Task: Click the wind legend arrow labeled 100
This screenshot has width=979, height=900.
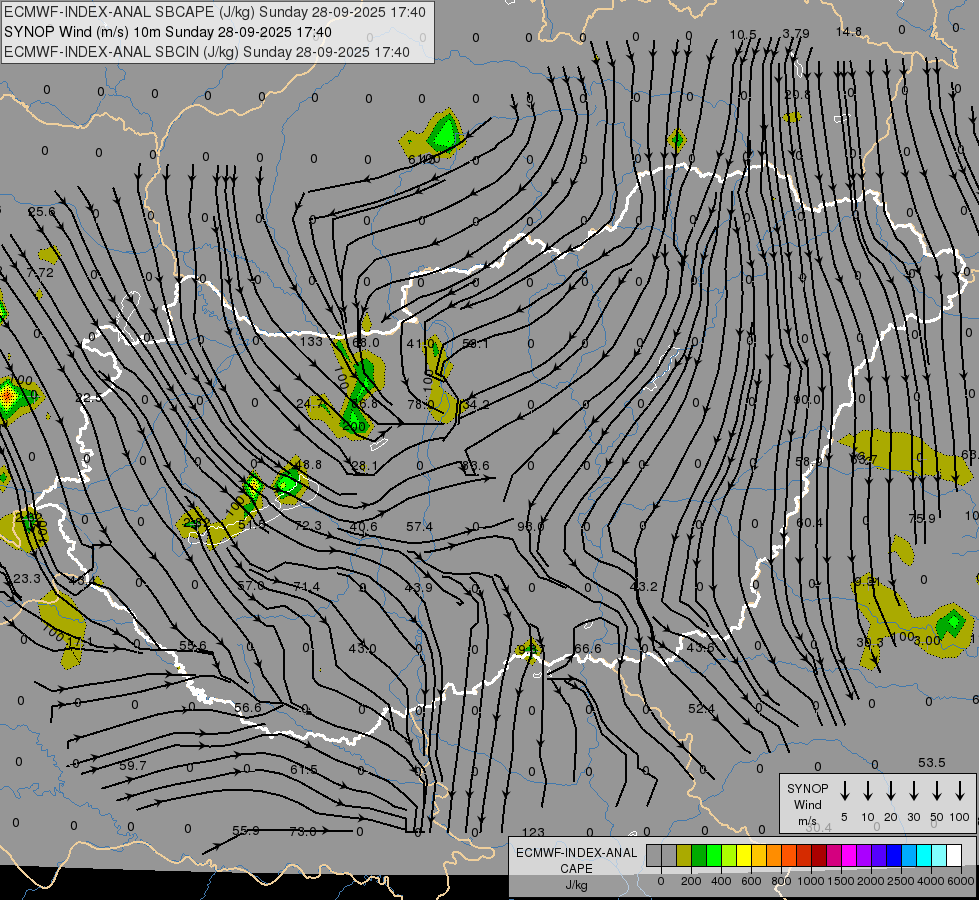Action: [960, 791]
